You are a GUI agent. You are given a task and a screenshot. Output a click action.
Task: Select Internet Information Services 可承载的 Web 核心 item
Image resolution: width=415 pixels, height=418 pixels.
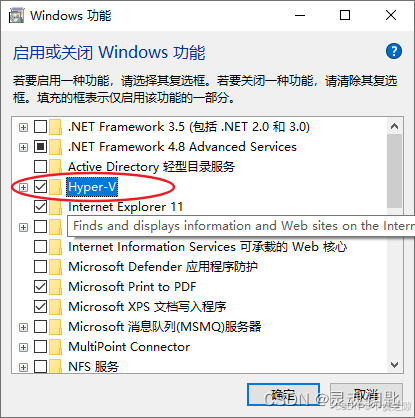click(207, 247)
